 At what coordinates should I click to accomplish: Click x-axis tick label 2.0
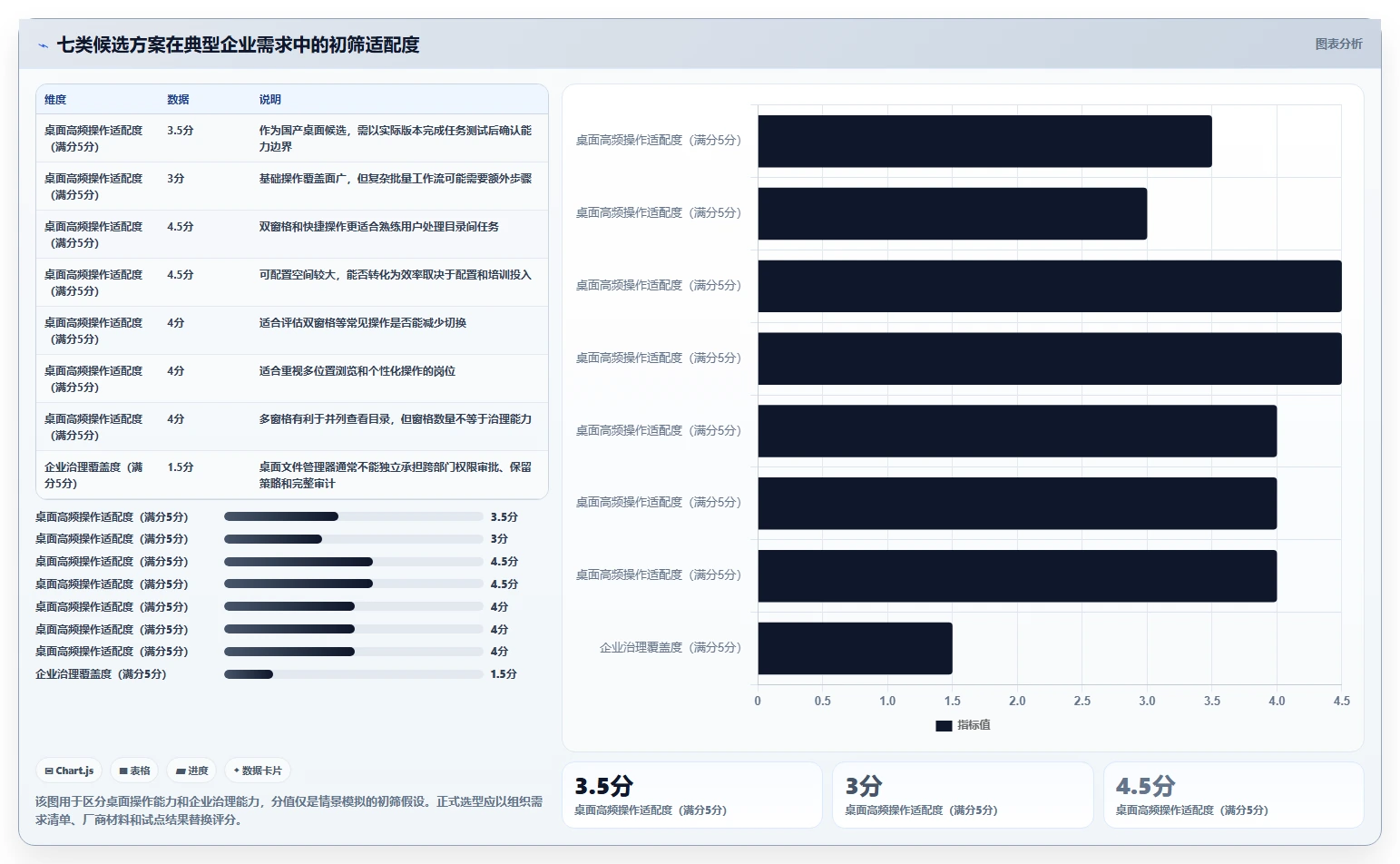(x=1017, y=701)
